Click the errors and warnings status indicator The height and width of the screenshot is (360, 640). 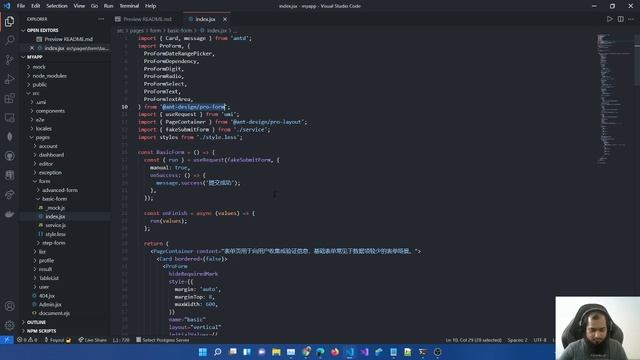[x=27, y=340]
